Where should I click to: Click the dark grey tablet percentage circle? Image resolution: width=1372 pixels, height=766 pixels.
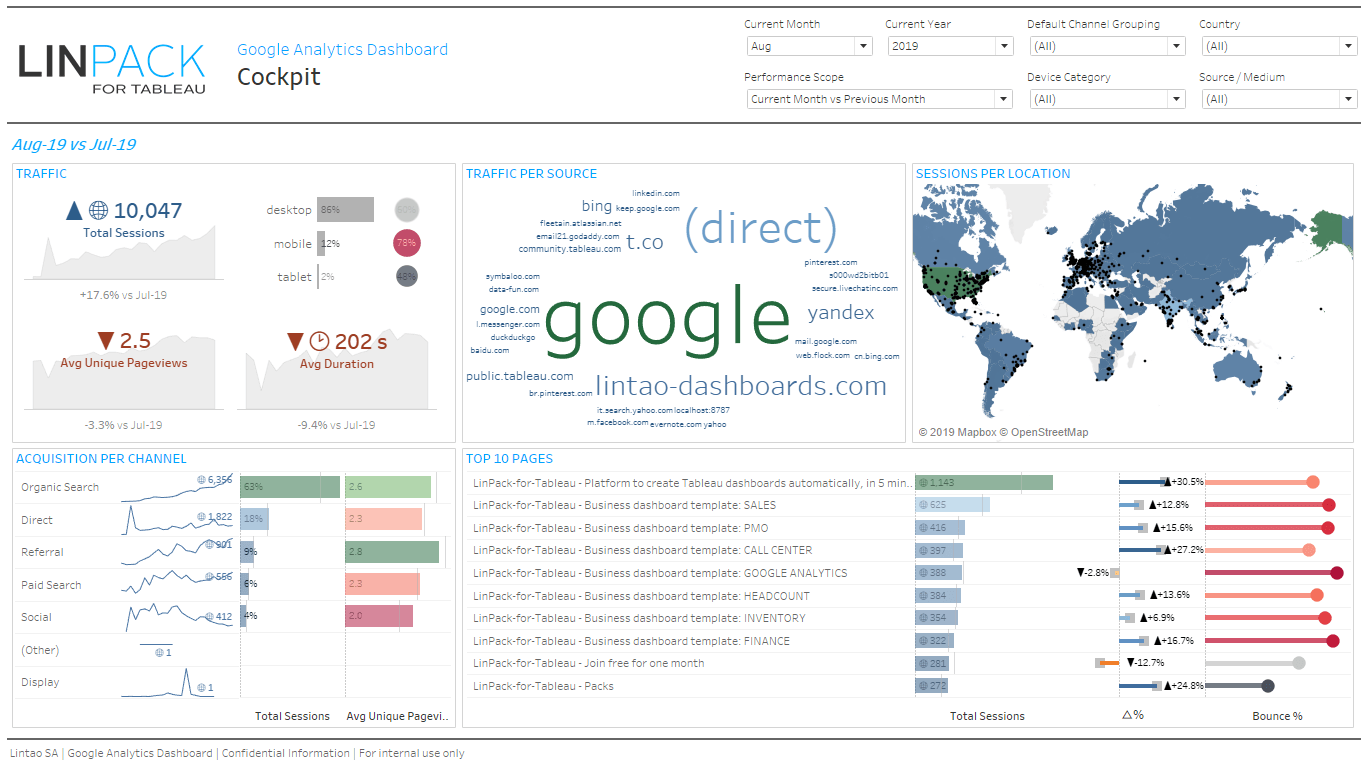[406, 276]
